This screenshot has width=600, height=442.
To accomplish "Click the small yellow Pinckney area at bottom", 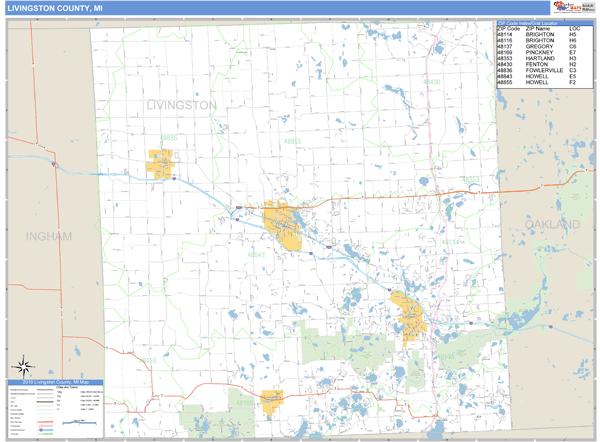I will point(273,398).
